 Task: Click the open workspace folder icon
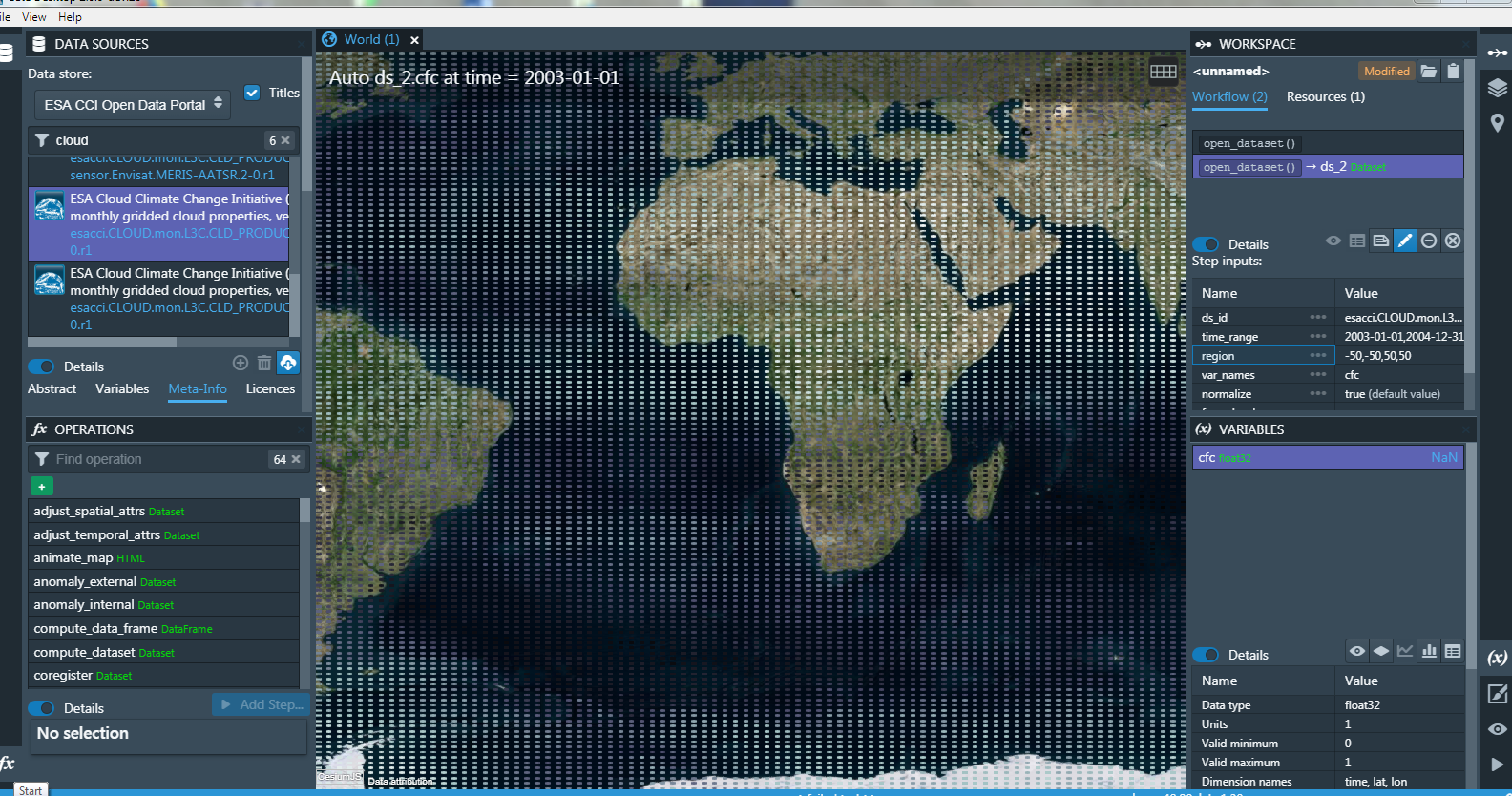pyautogui.click(x=1428, y=71)
